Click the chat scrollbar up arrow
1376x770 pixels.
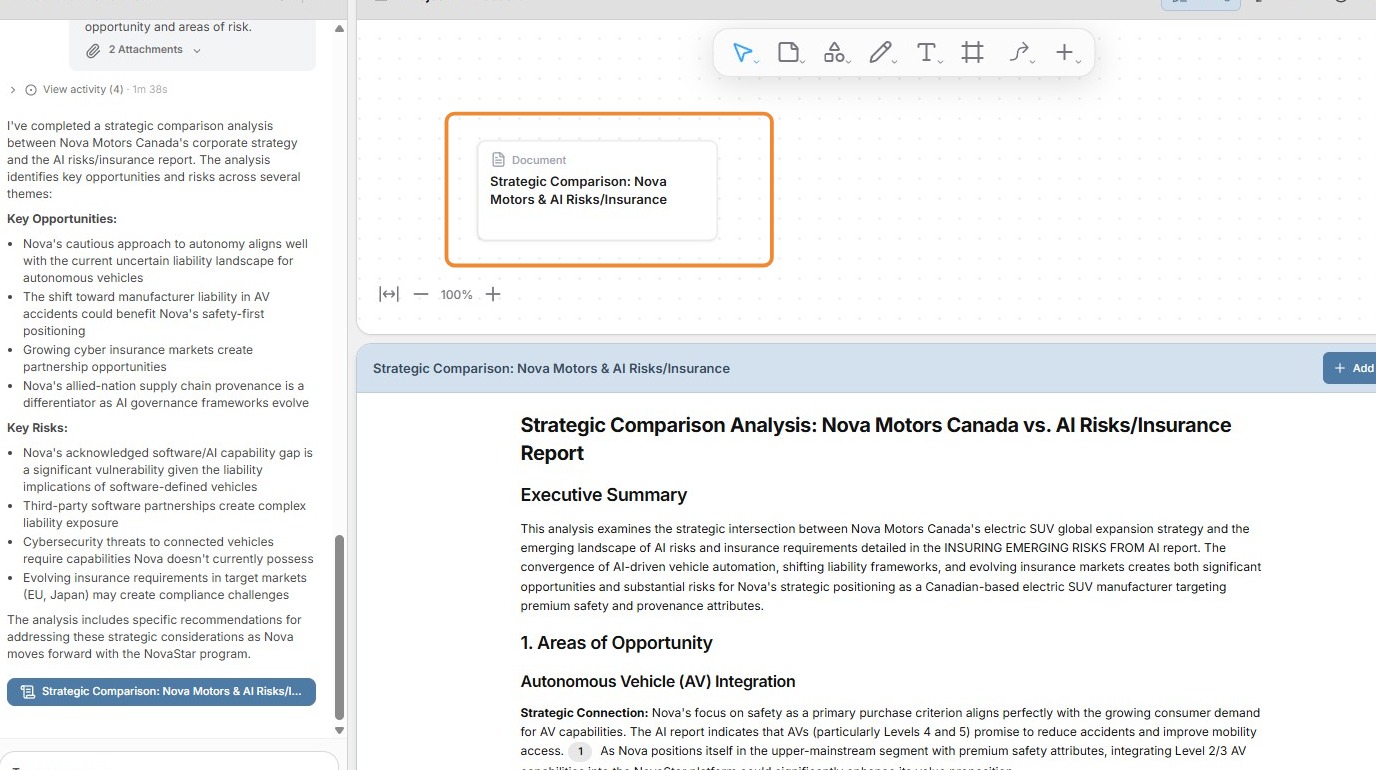339,28
